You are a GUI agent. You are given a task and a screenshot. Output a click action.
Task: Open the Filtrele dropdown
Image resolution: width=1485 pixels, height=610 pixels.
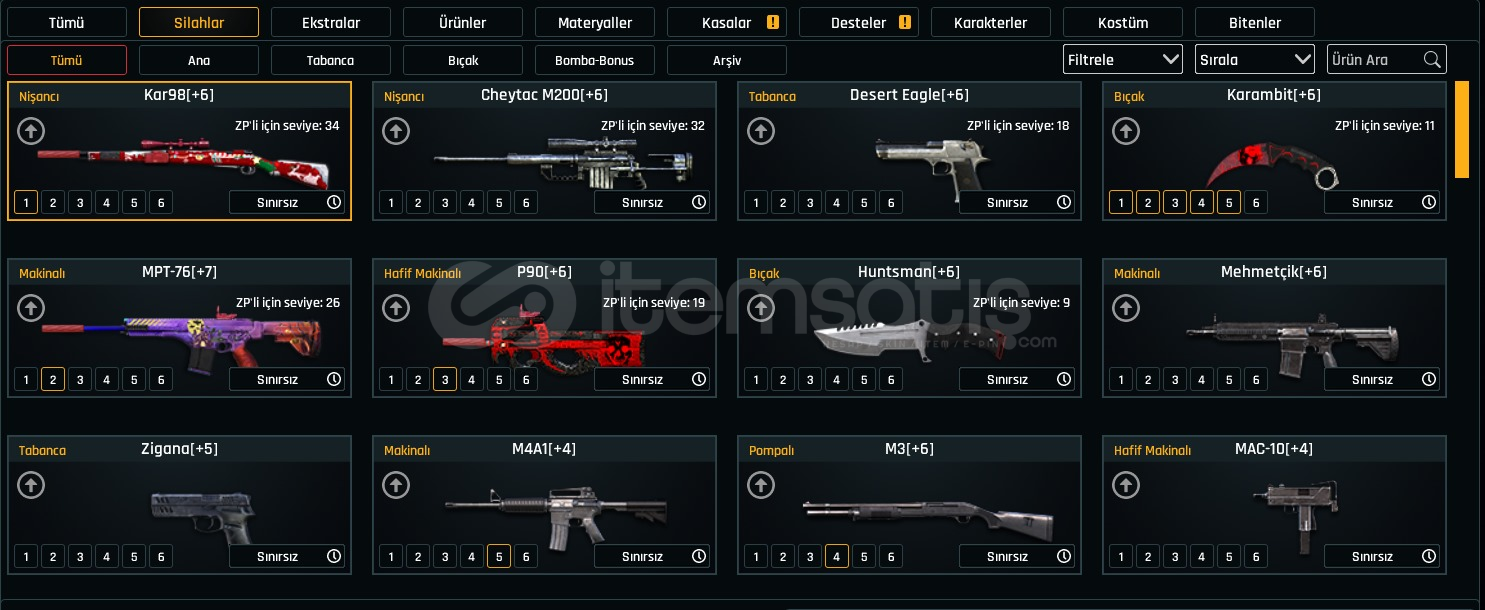point(1123,59)
